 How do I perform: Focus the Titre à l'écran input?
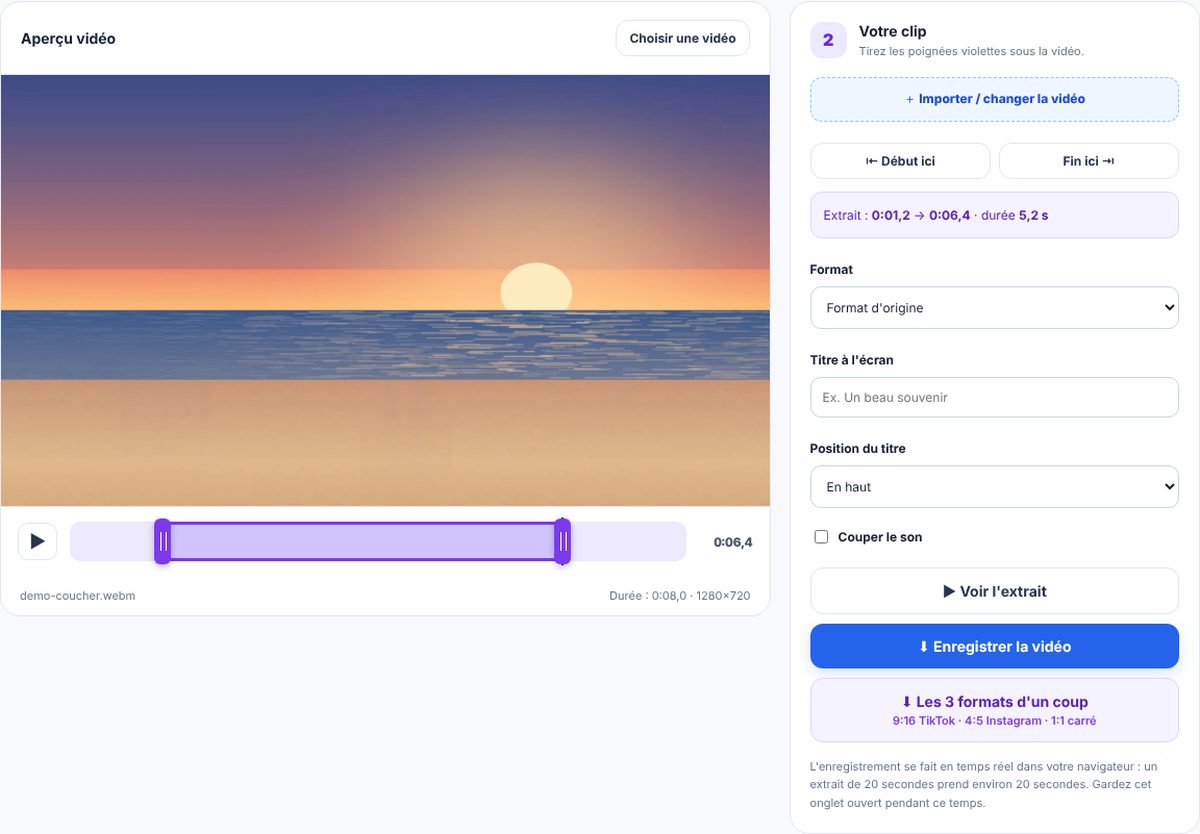coord(994,397)
